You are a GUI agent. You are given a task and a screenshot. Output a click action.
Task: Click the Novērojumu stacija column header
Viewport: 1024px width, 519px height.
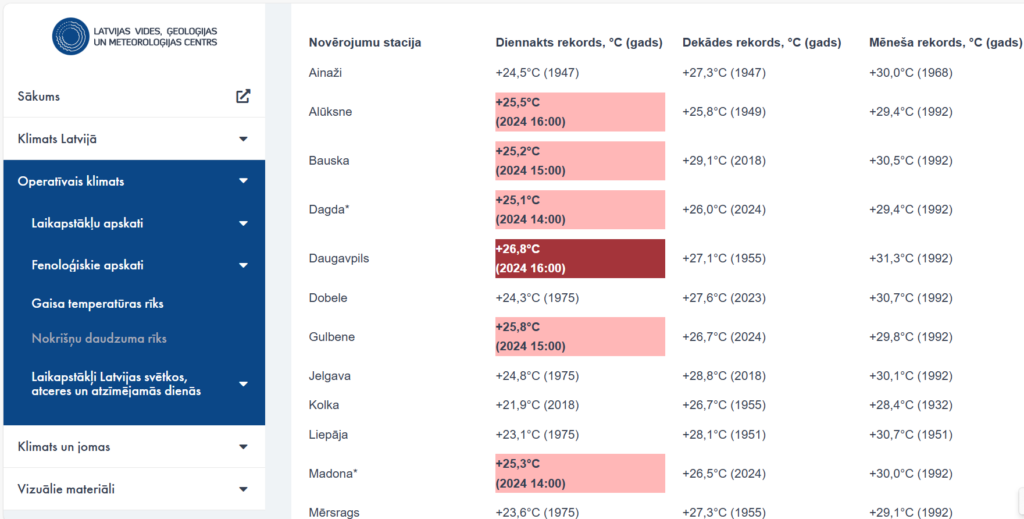pos(365,43)
